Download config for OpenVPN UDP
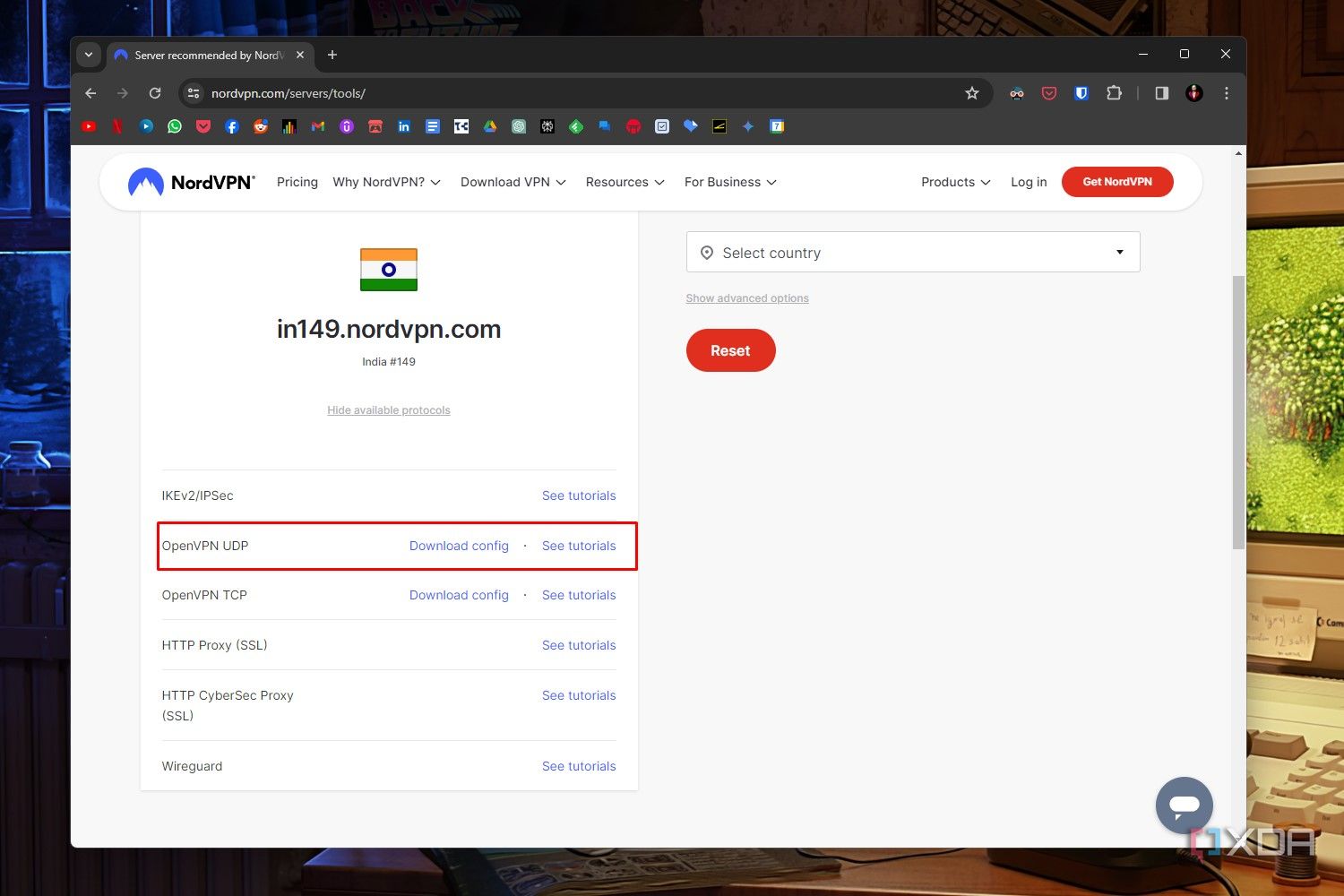The width and height of the screenshot is (1344, 896). click(459, 546)
